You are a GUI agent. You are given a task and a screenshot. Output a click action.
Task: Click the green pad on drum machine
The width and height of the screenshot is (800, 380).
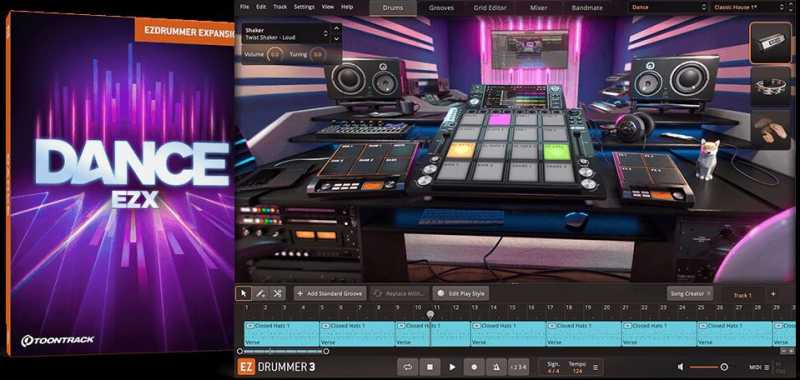click(557, 151)
